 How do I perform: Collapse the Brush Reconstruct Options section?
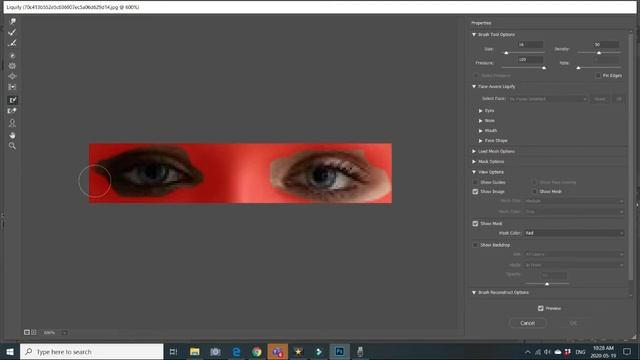pyautogui.click(x=474, y=293)
